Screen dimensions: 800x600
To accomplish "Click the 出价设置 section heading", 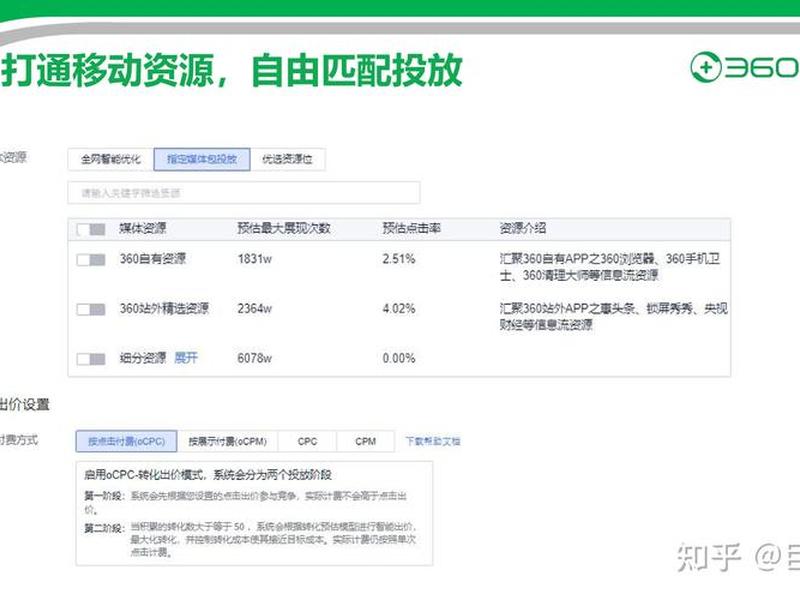I will [x=24, y=405].
